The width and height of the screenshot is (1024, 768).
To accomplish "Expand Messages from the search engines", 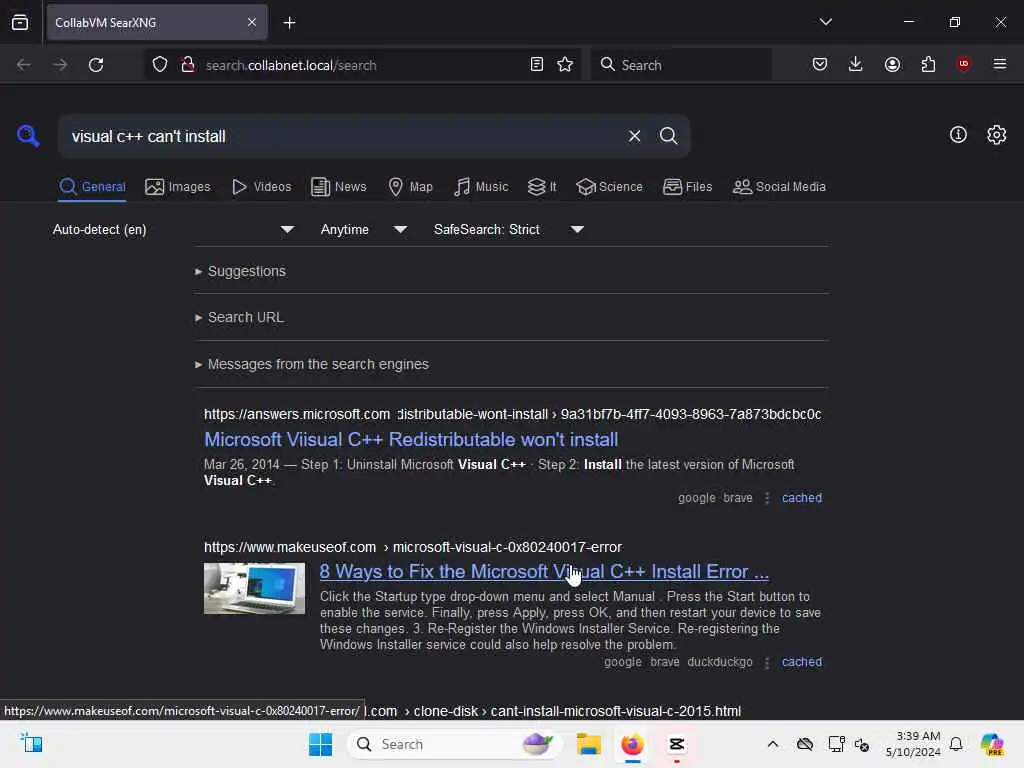I will [312, 364].
